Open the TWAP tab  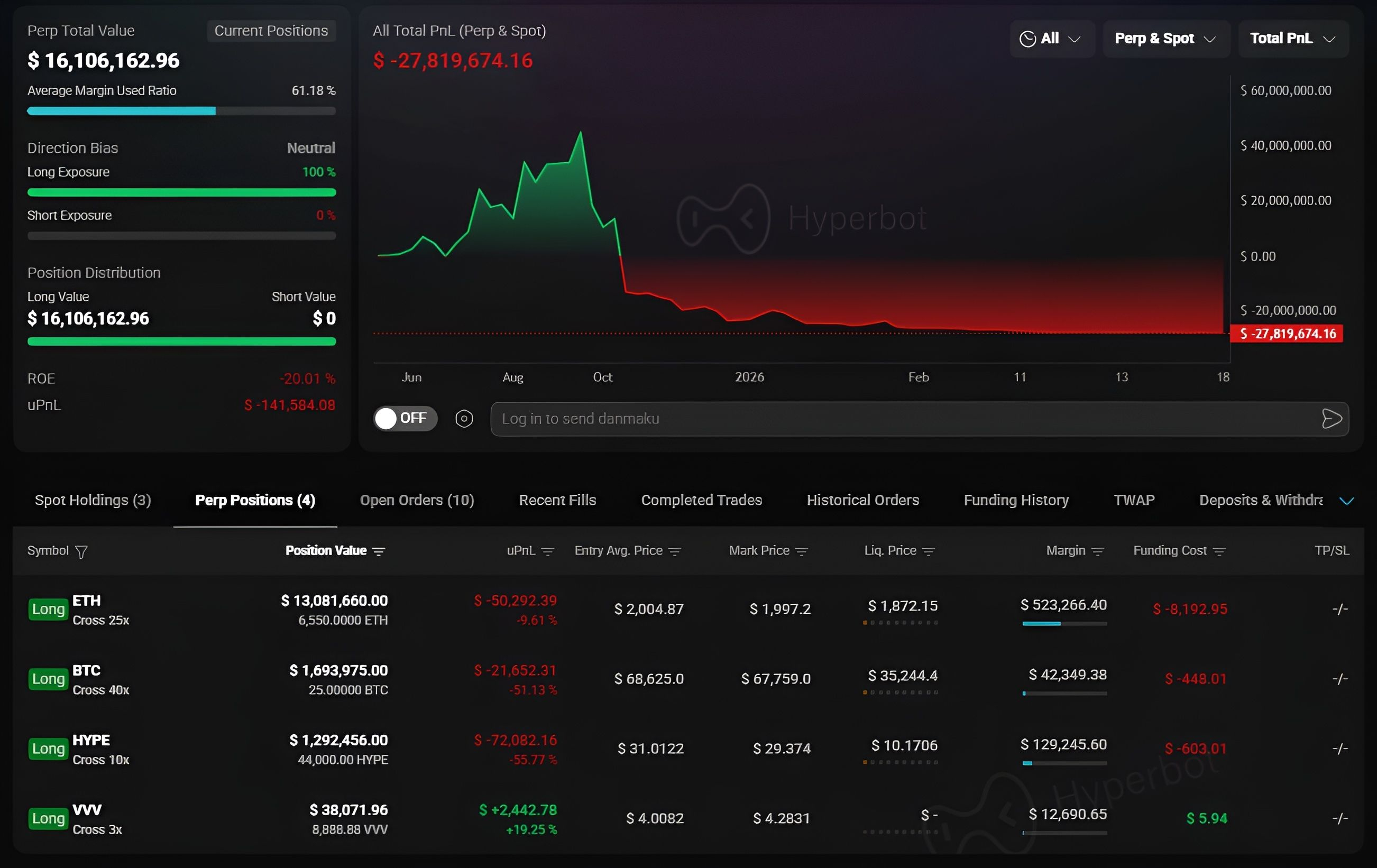pos(1134,500)
